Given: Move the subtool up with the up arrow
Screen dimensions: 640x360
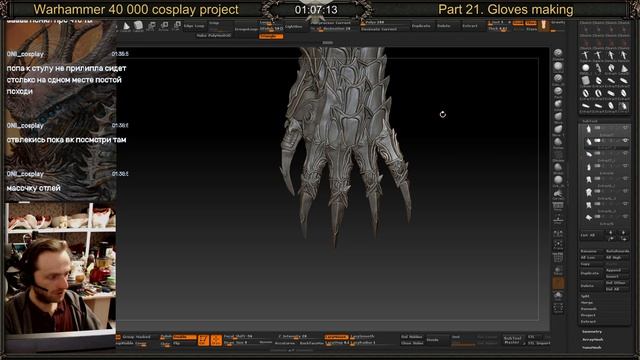Looking at the screenshot, I should (611, 232).
